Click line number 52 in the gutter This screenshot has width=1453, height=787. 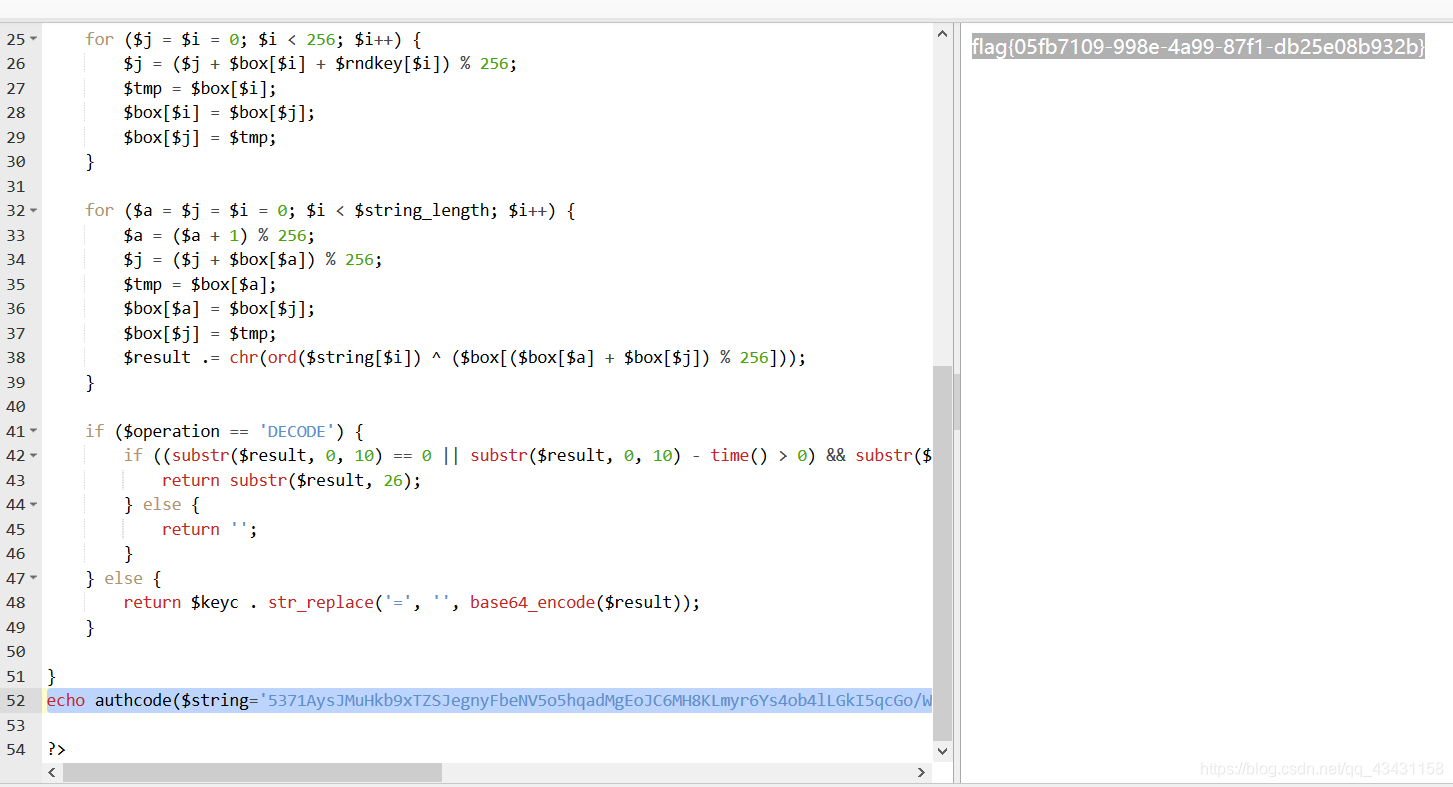[x=15, y=700]
